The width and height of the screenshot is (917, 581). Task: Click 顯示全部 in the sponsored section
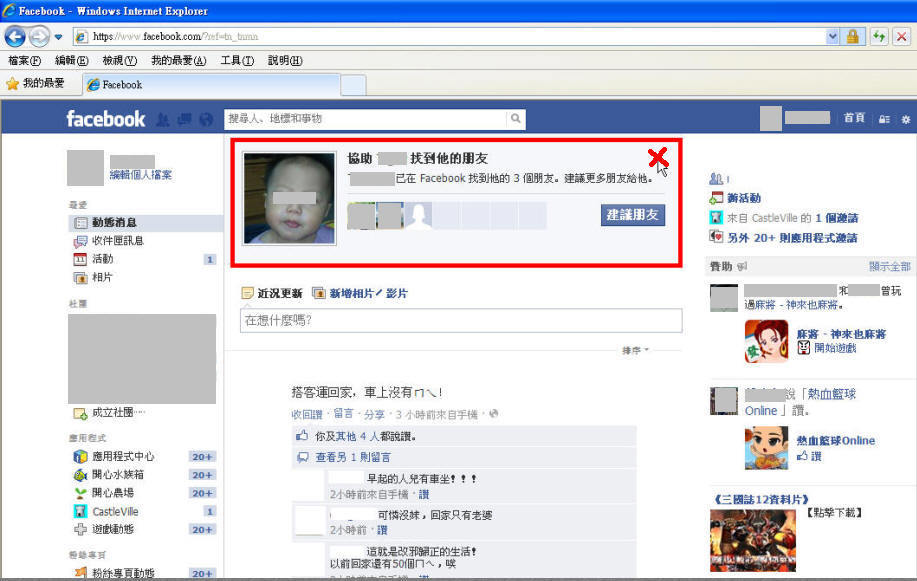[890, 267]
